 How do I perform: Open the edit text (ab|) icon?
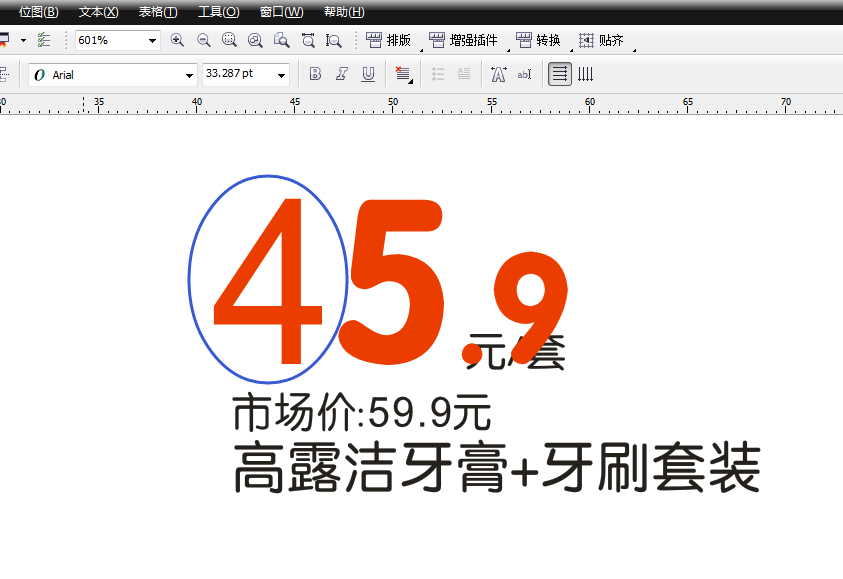click(524, 74)
